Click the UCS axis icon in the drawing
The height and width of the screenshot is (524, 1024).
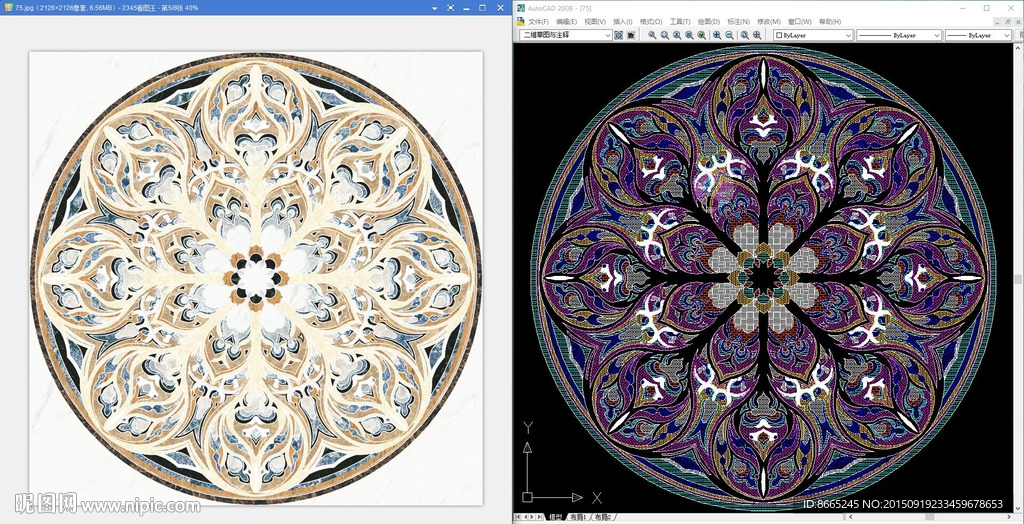[x=560, y=464]
